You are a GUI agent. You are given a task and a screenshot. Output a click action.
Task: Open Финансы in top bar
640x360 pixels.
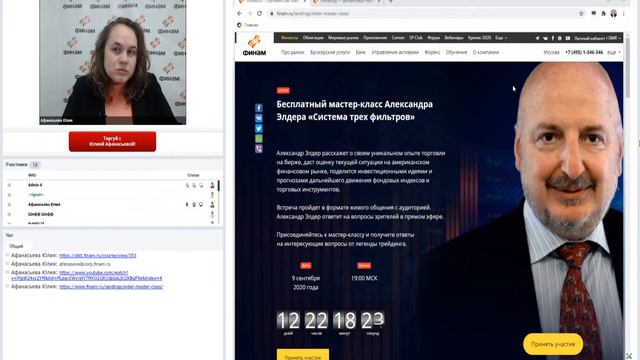(289, 38)
